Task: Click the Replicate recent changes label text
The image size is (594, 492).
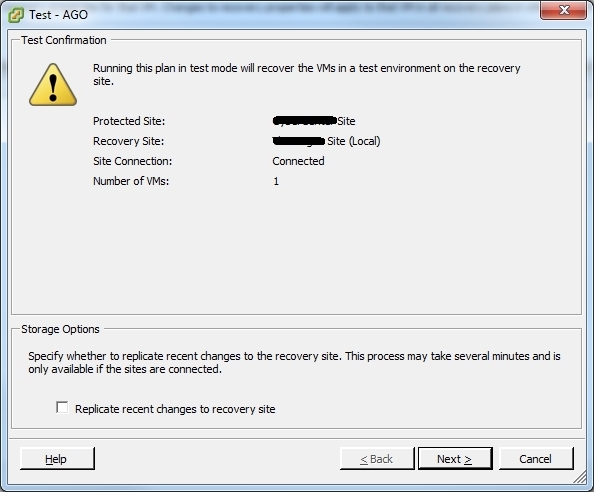Action: 175,409
